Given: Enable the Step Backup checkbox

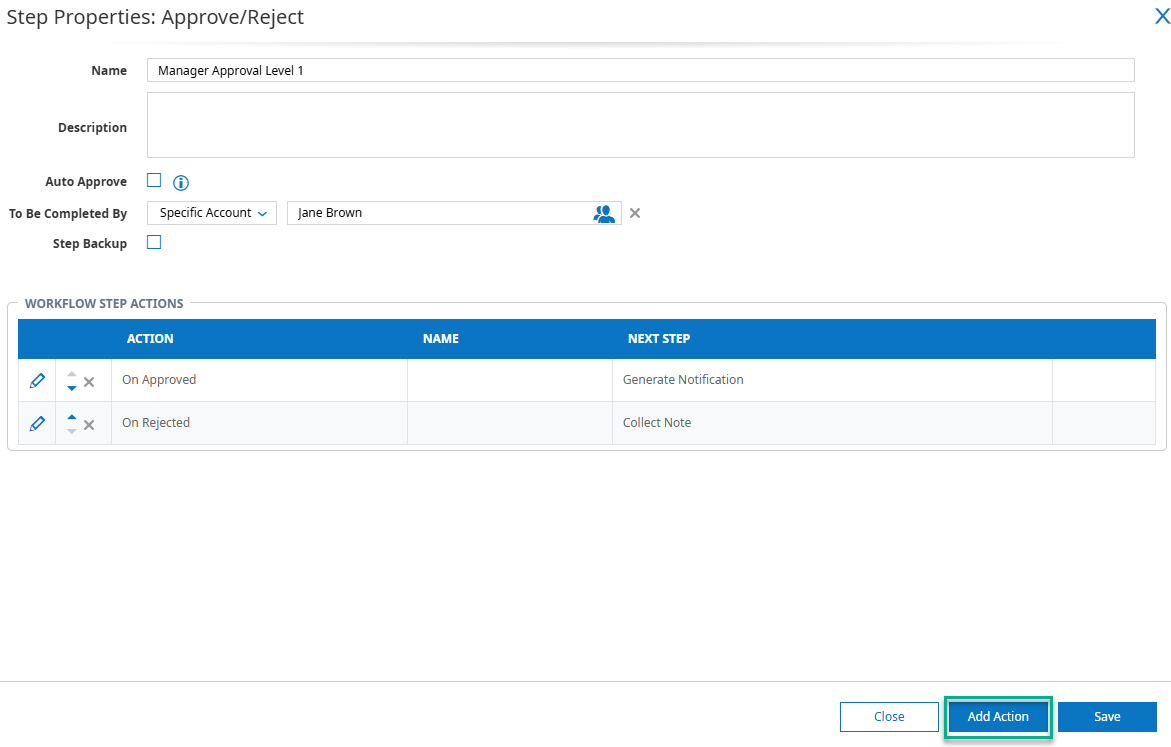Looking at the screenshot, I should pos(154,242).
